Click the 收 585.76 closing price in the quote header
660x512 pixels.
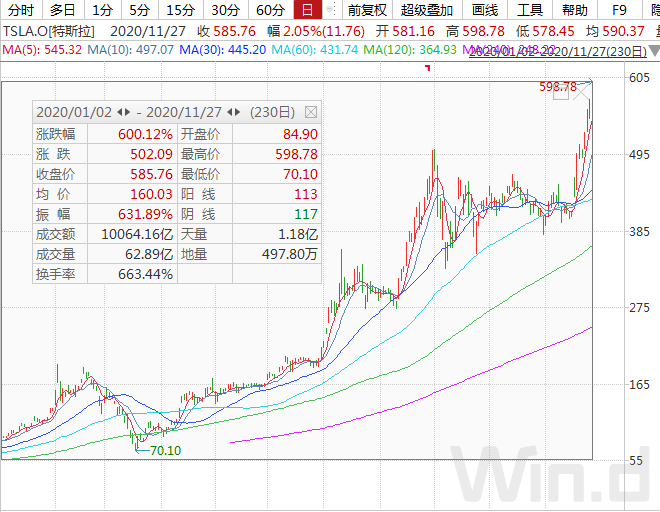[x=226, y=31]
